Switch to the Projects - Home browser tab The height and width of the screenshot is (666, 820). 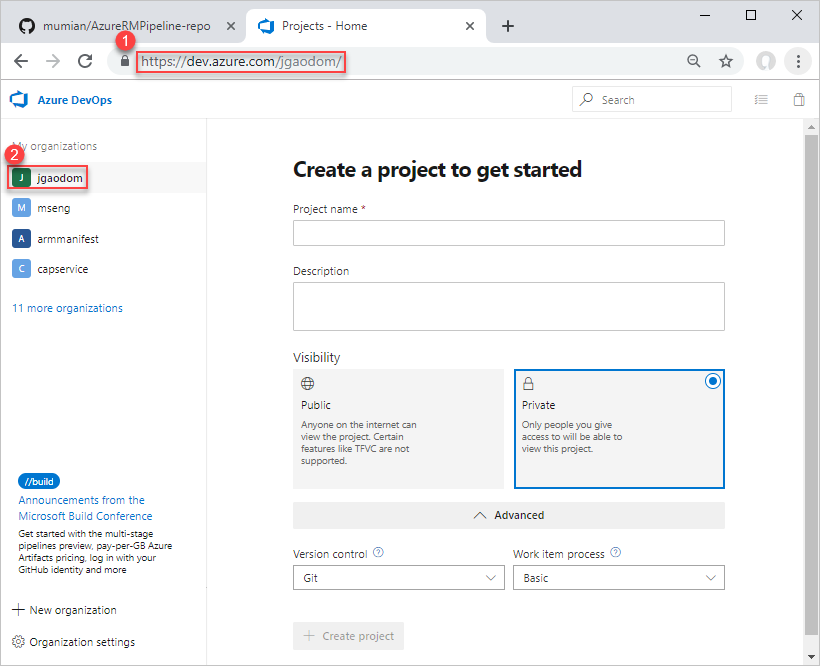pos(340,27)
